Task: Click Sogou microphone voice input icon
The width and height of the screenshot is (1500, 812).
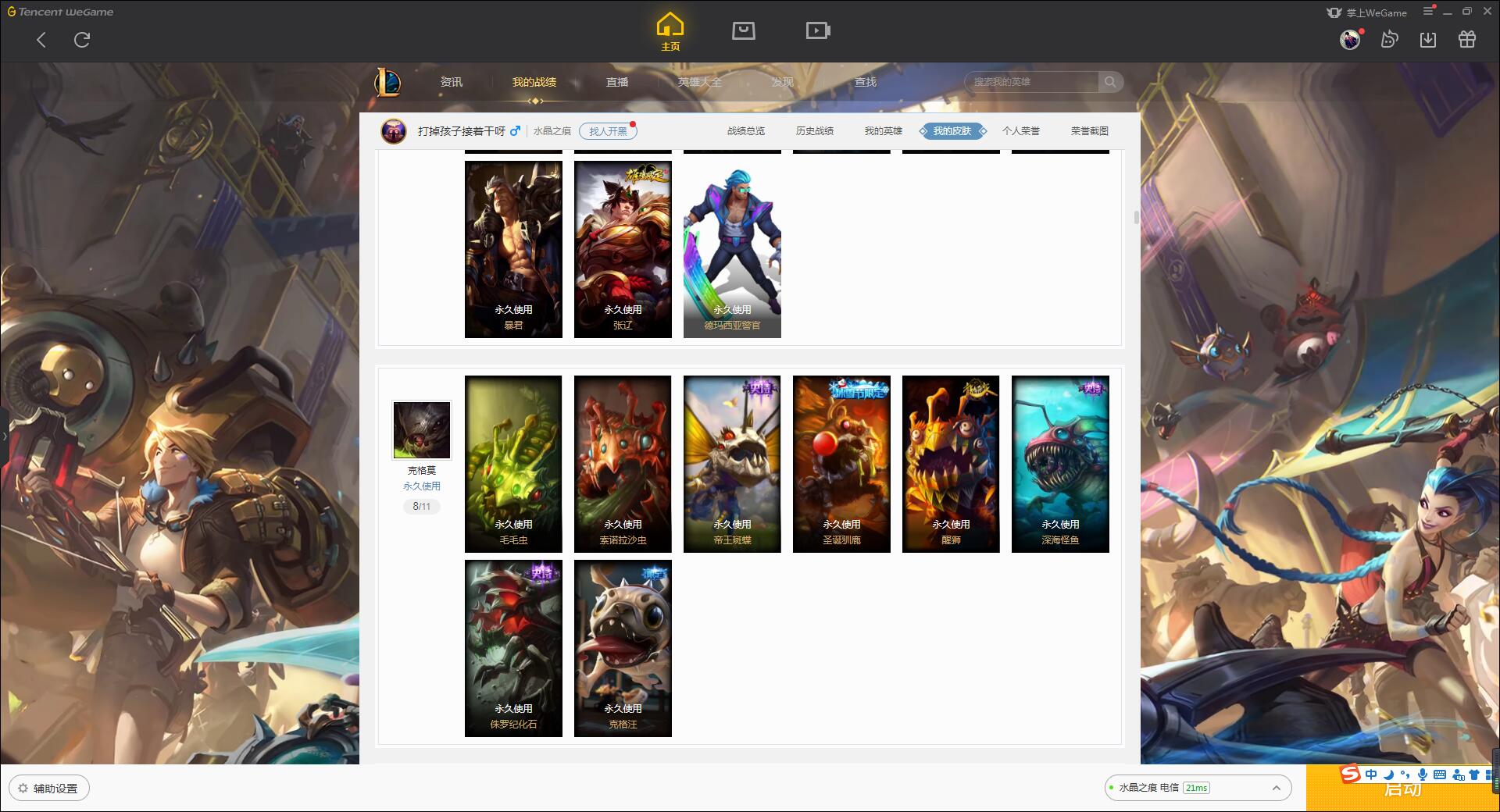Action: tap(1422, 775)
